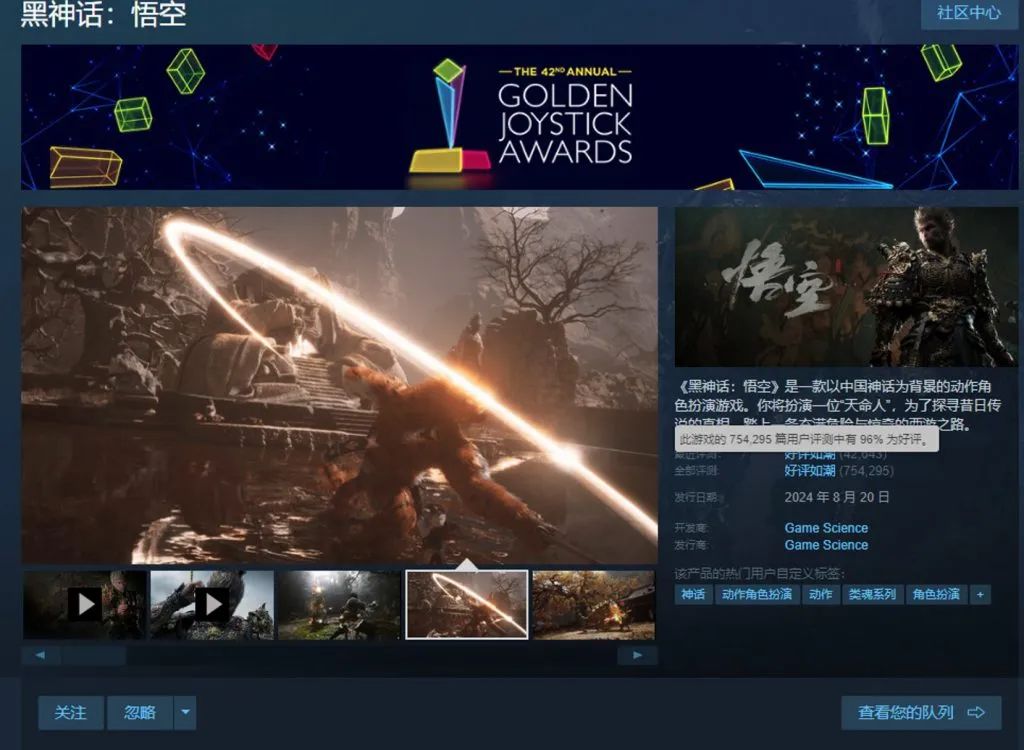Select the 类魂系列 tag

pyautogui.click(x=872, y=595)
